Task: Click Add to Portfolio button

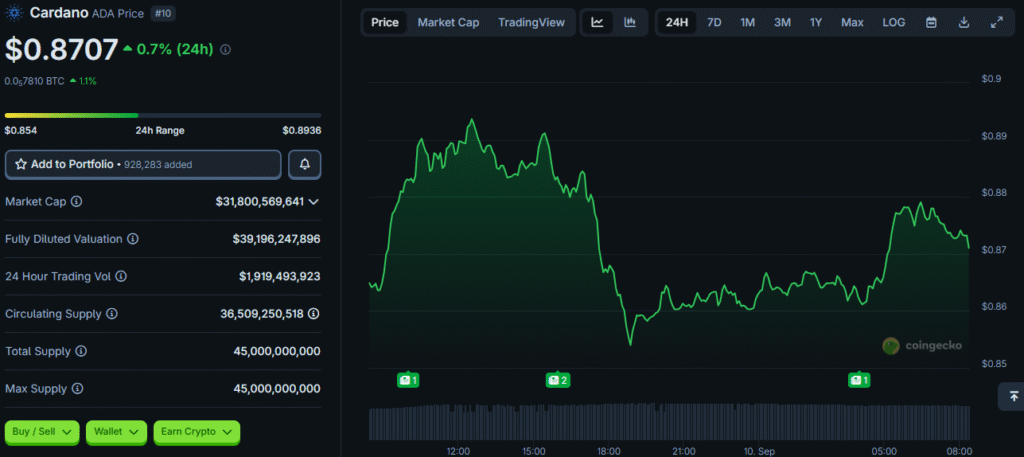Action: [143, 165]
